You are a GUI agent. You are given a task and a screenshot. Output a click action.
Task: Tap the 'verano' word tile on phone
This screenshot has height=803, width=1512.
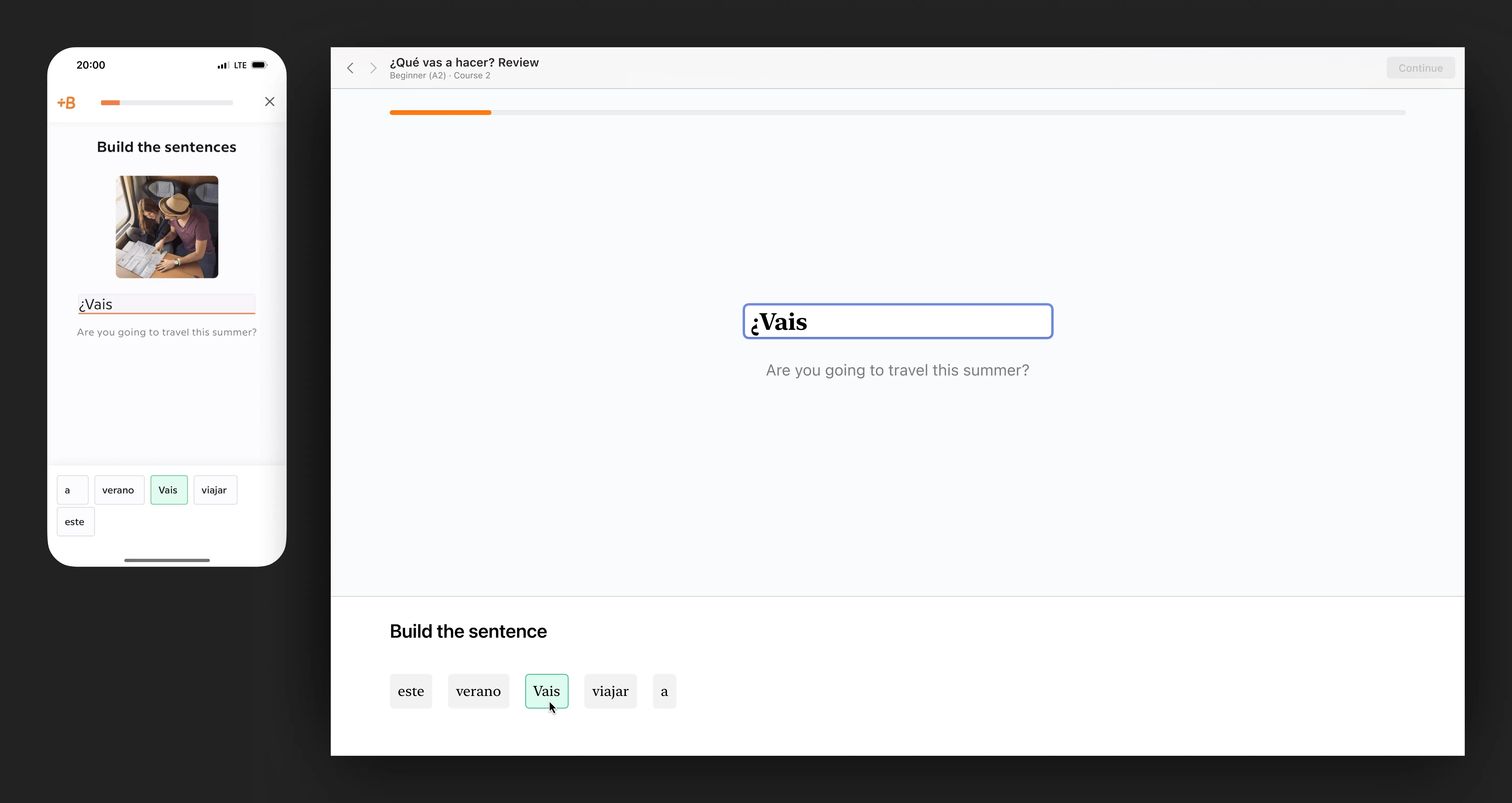click(x=119, y=490)
